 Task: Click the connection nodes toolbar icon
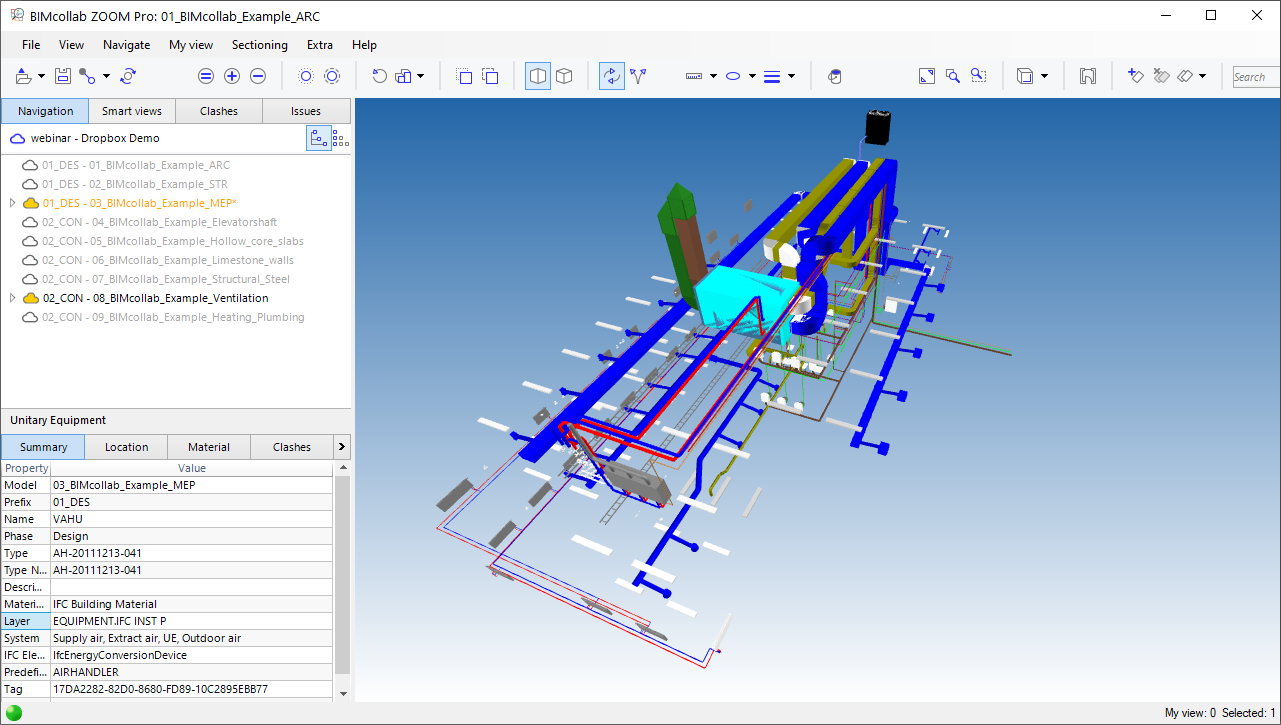tap(88, 76)
